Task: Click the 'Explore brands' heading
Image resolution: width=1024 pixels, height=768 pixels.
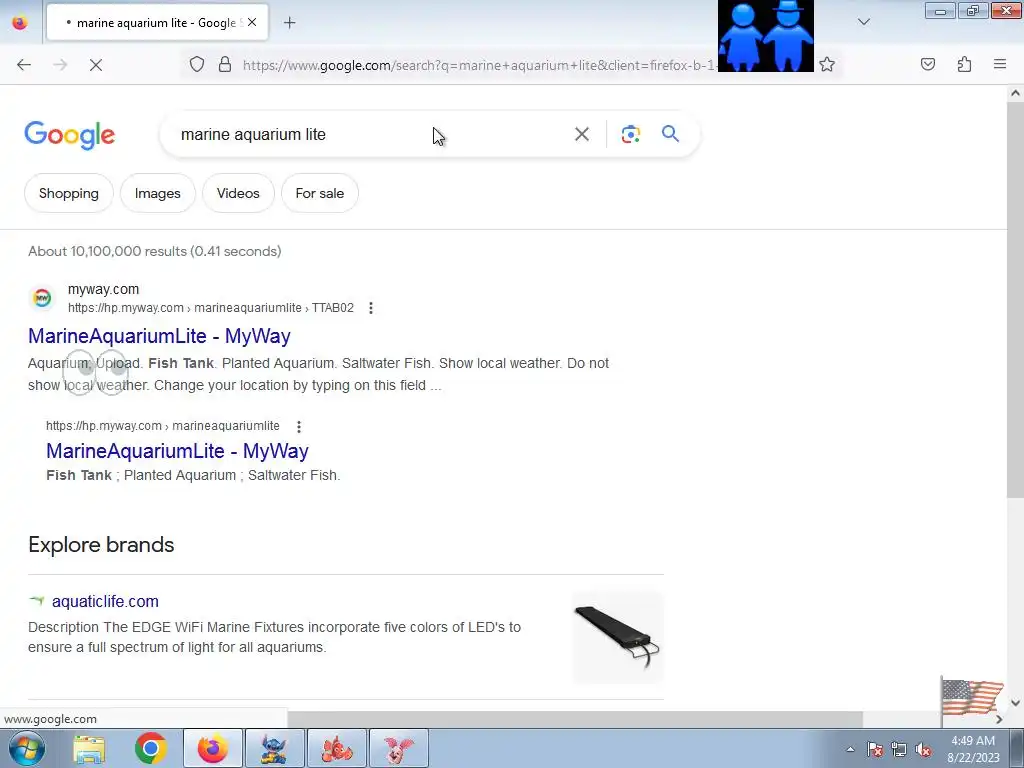Action: 101,545
